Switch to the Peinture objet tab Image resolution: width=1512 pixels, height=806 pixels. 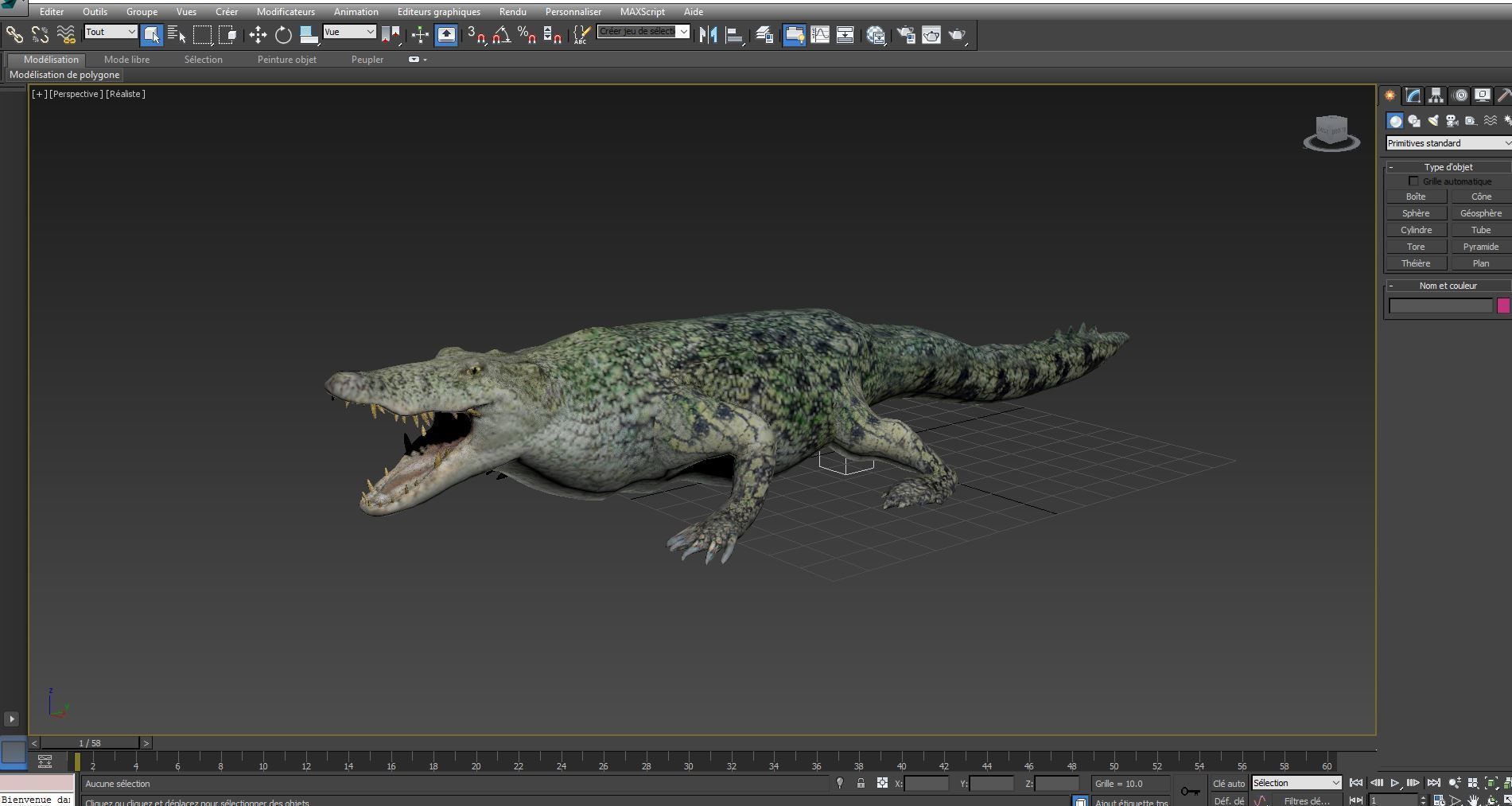pos(286,60)
